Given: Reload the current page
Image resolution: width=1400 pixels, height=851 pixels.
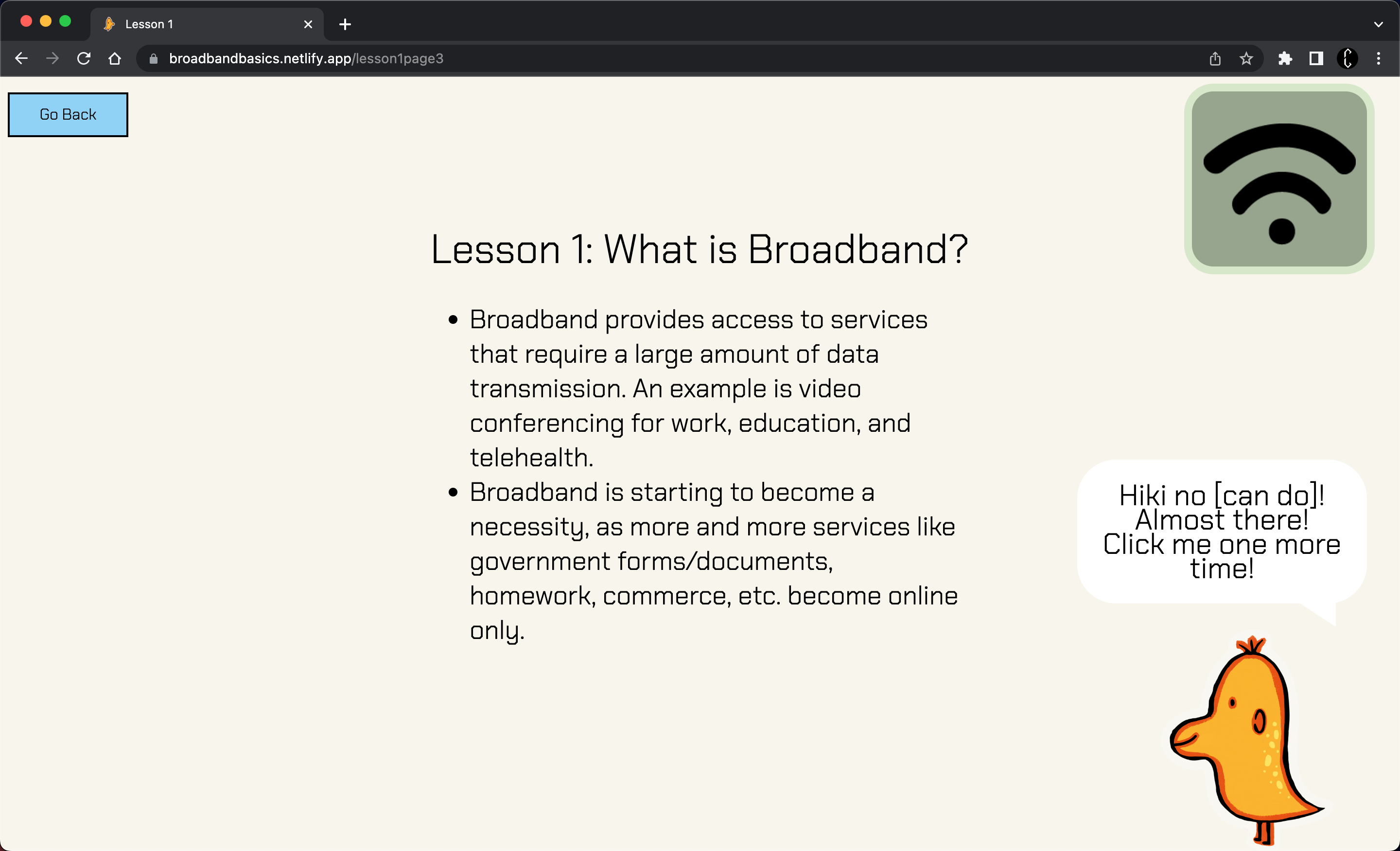Looking at the screenshot, I should tap(84, 58).
